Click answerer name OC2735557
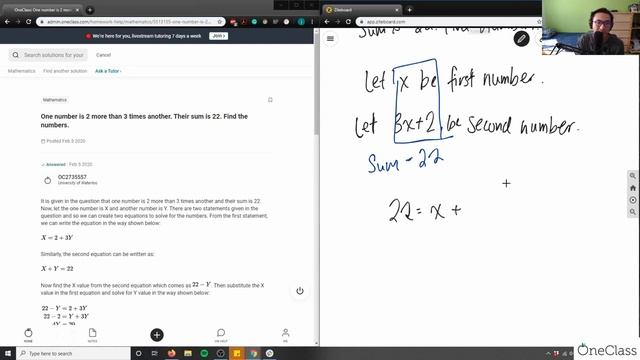640x360 pixels. (x=72, y=177)
